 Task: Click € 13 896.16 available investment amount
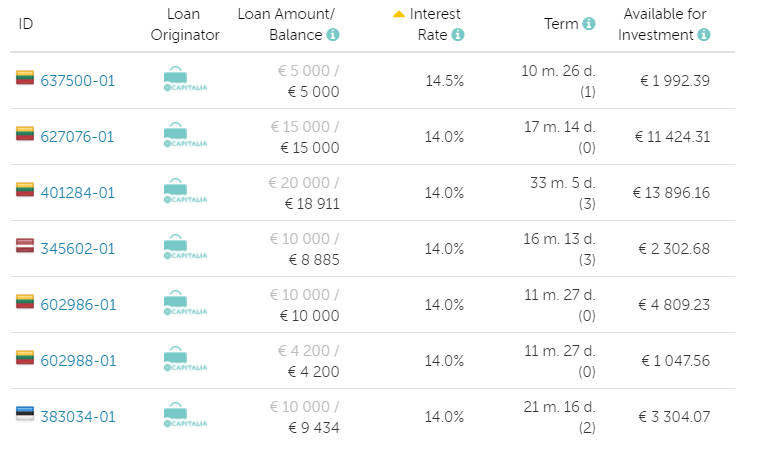pyautogui.click(x=674, y=192)
